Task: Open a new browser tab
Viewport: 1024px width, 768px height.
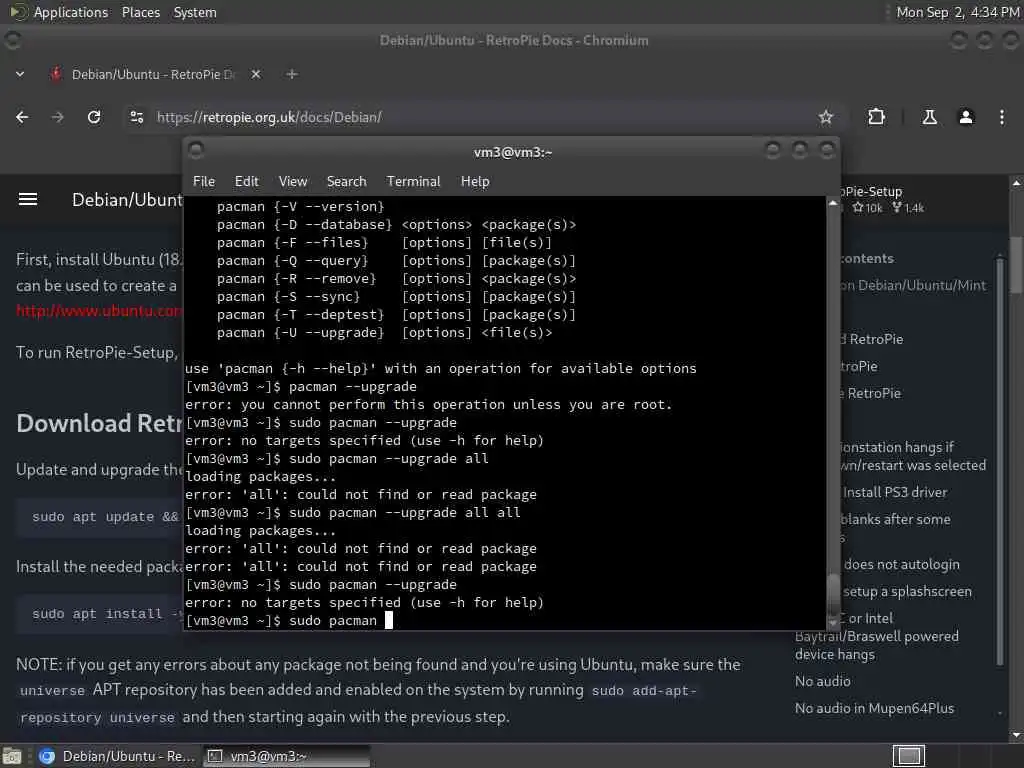Action: point(292,74)
